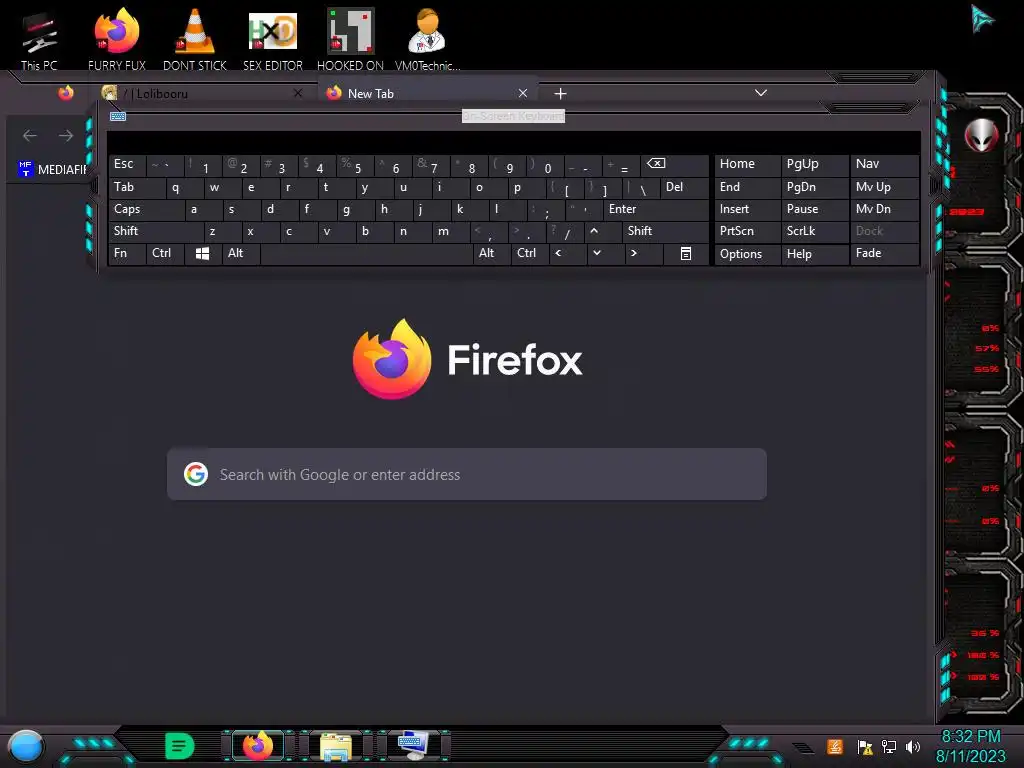Image resolution: width=1024 pixels, height=768 pixels.
Task: Toggle the Nav mode key
Action: (885, 165)
